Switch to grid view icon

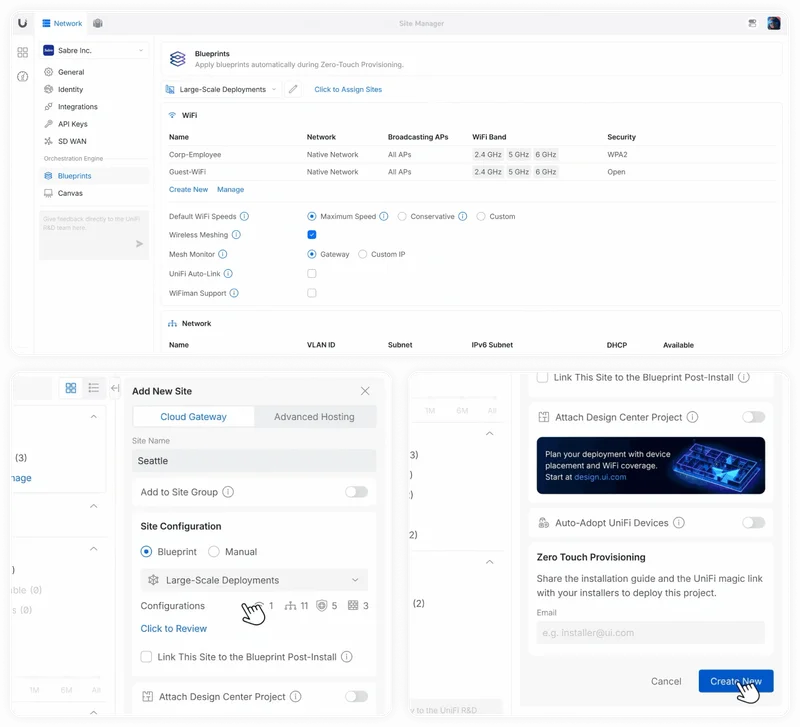71,388
